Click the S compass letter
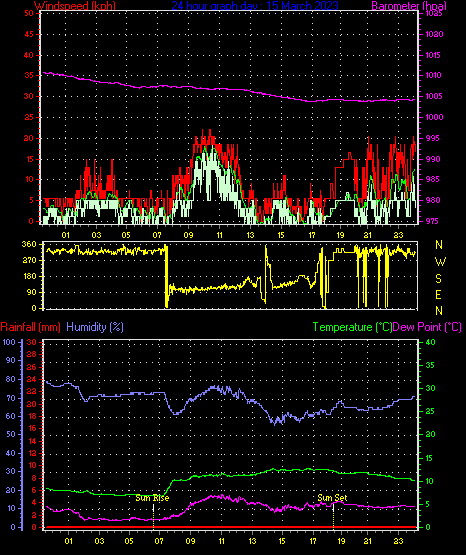This screenshot has height=555, width=466. click(438, 279)
